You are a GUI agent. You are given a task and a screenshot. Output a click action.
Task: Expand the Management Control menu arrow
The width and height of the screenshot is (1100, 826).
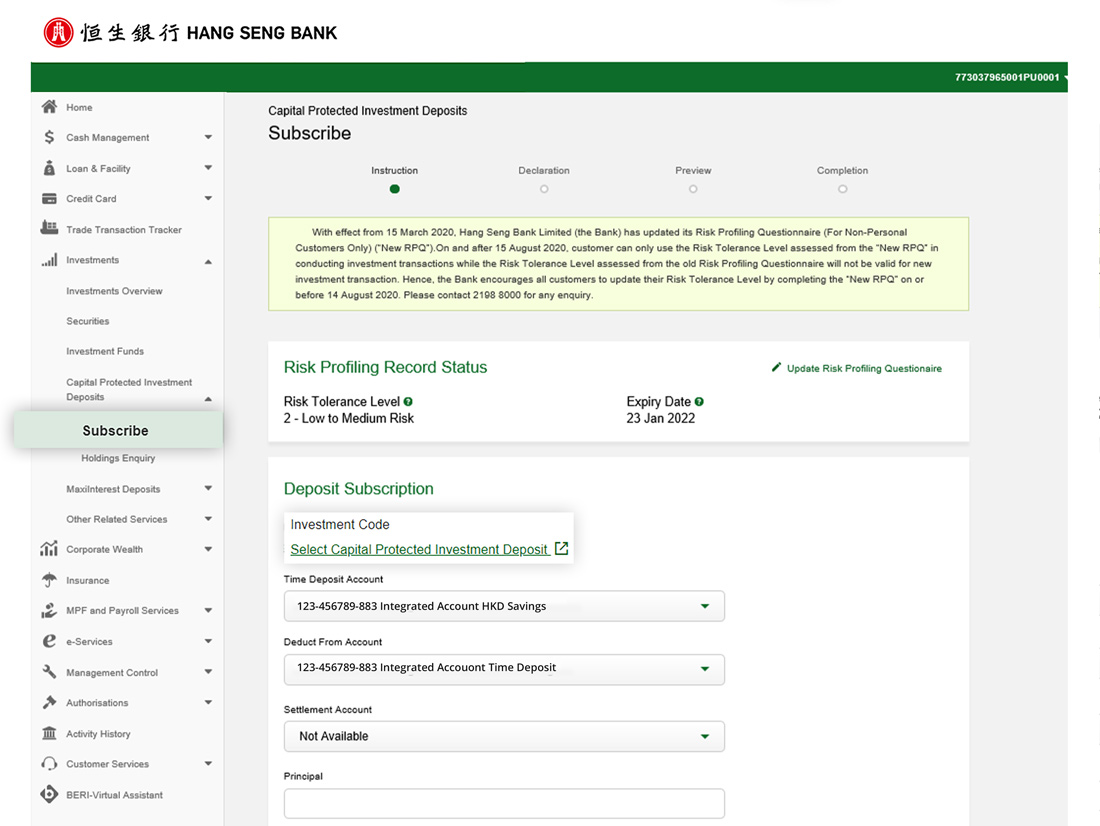[208, 672]
